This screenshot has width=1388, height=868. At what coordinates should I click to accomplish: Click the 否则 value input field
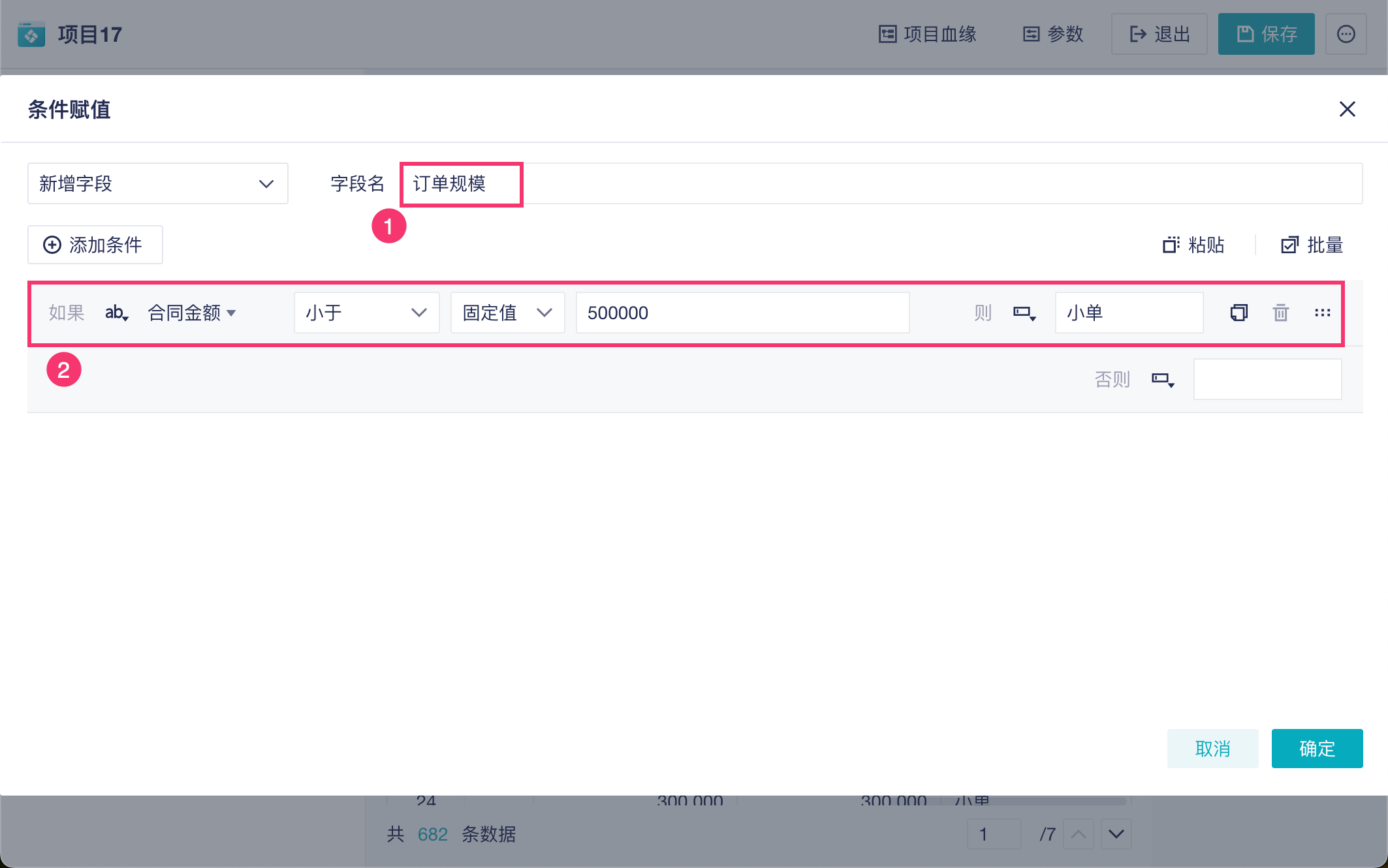click(x=1267, y=379)
